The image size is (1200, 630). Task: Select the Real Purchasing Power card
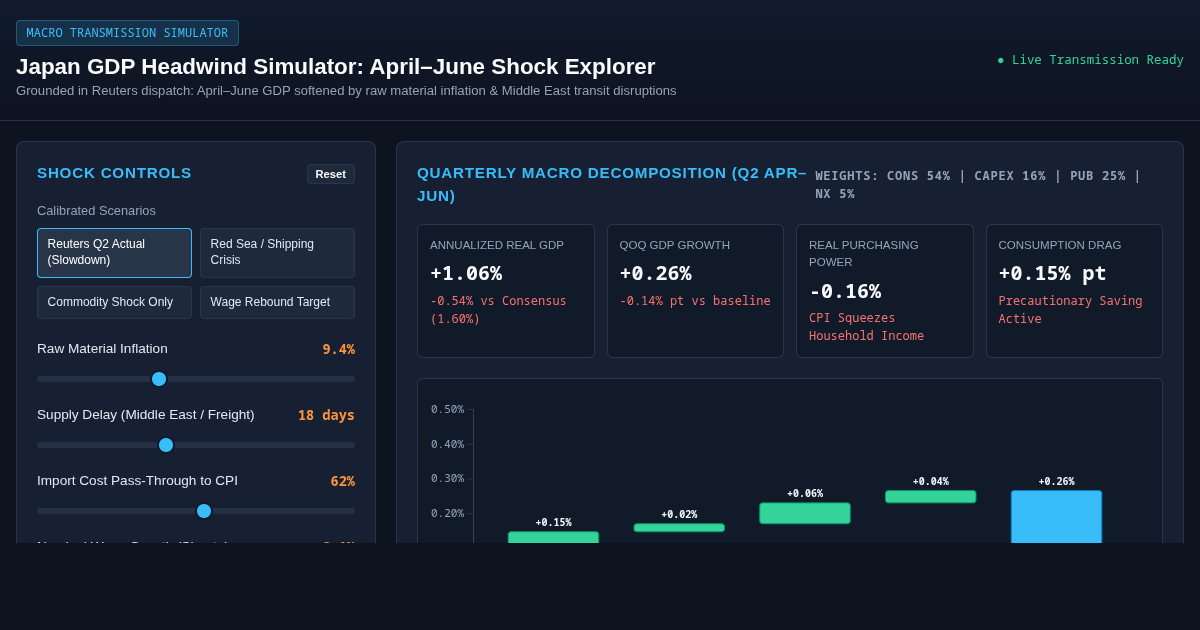[885, 291]
